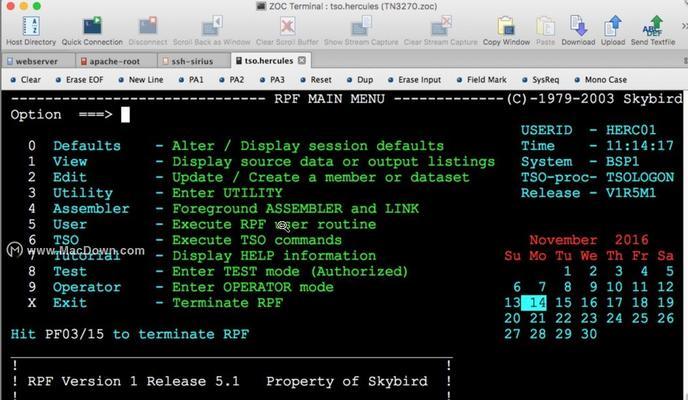
Task: Click the Option input cursor field
Action: coord(125,115)
